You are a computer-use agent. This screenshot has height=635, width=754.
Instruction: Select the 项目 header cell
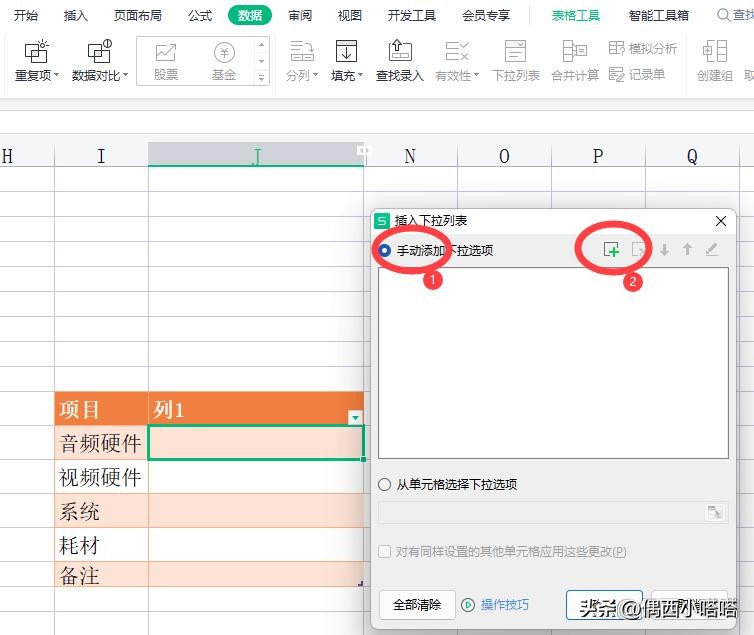pos(101,409)
